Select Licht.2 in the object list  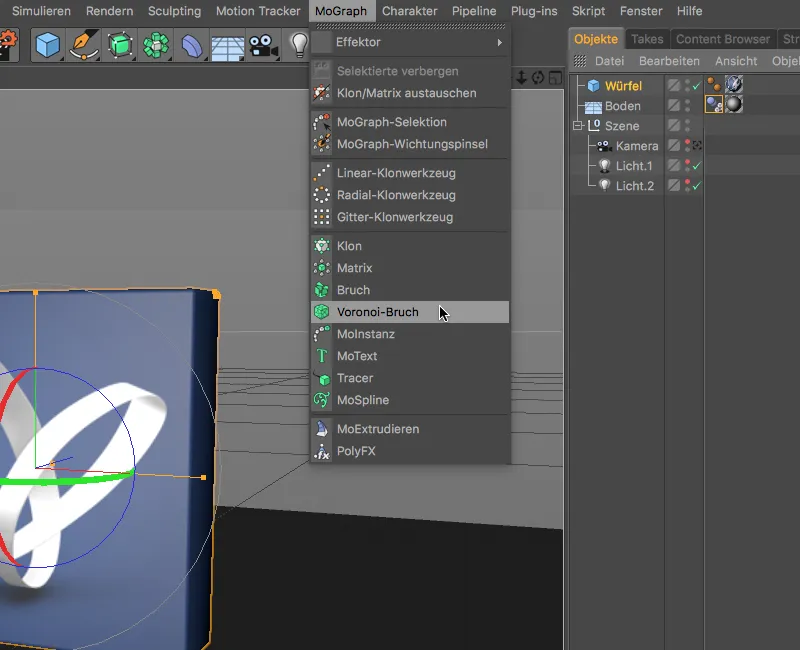pos(634,186)
